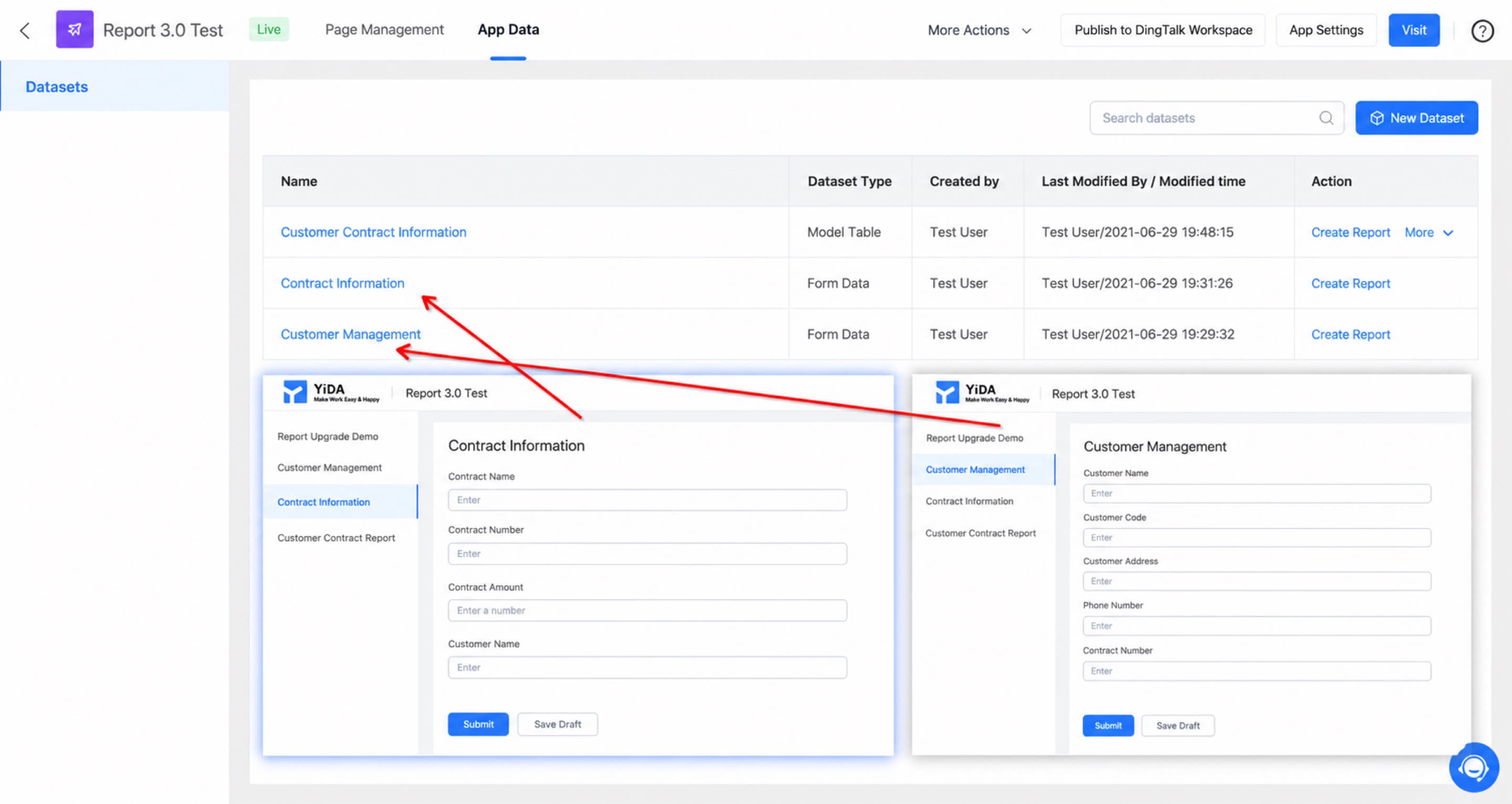Click Create Report for Contract Information
Image resolution: width=1512 pixels, height=804 pixels.
click(x=1350, y=283)
